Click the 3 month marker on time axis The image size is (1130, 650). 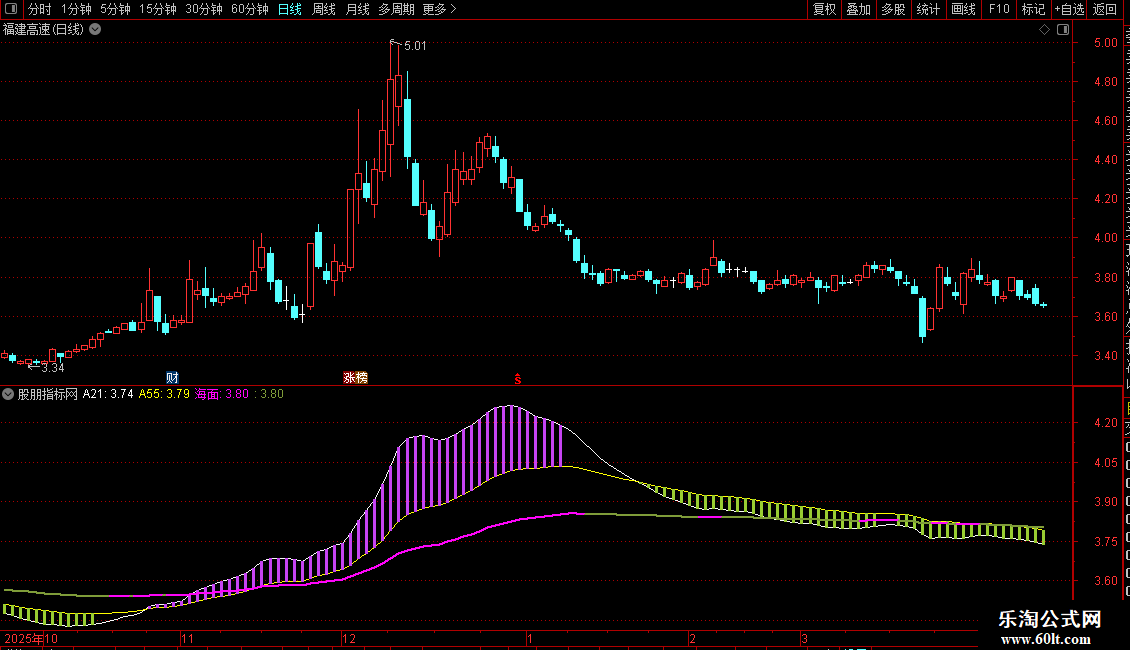click(x=804, y=638)
